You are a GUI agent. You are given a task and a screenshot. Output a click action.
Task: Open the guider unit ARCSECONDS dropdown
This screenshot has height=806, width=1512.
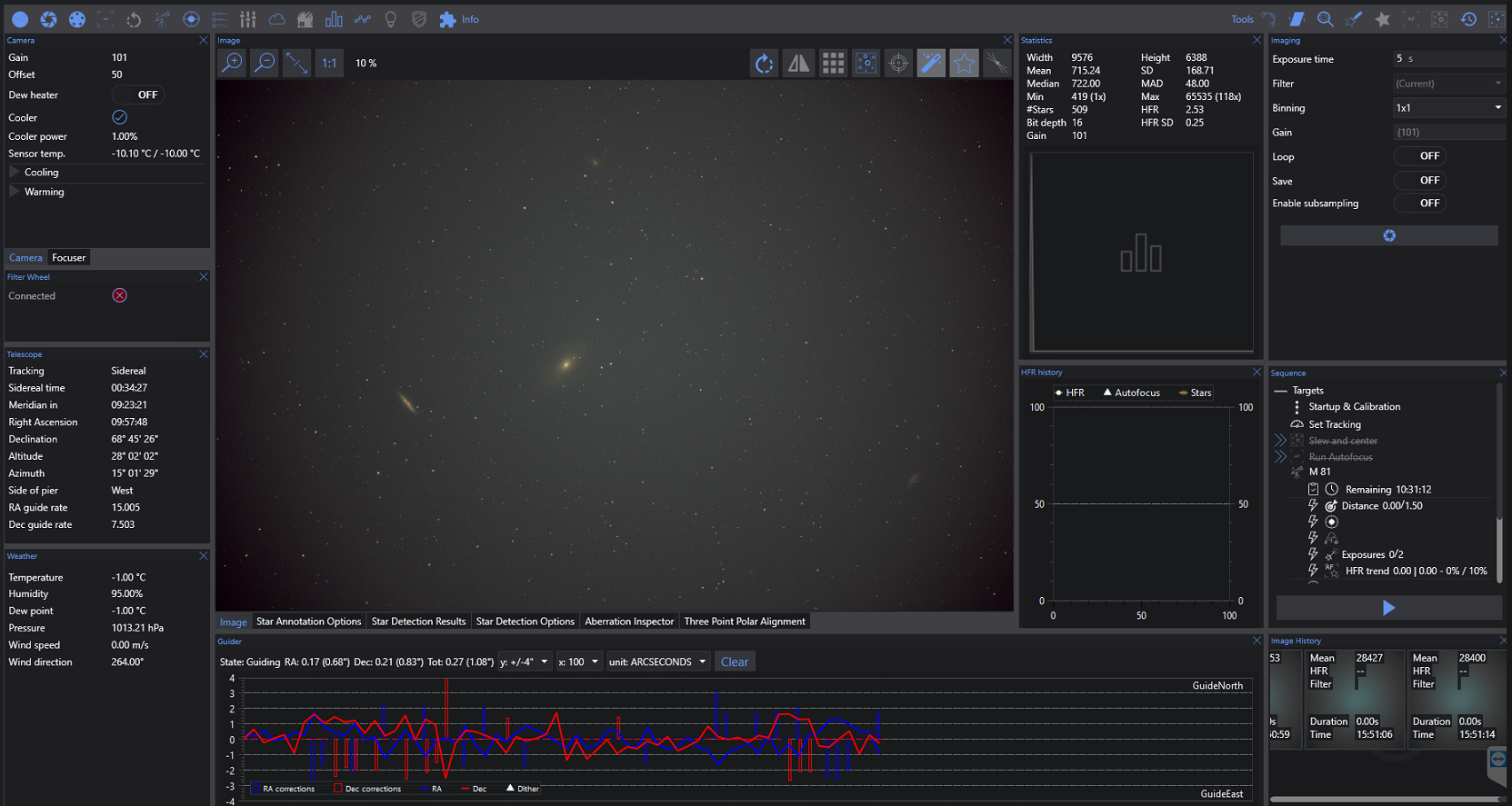(x=658, y=662)
